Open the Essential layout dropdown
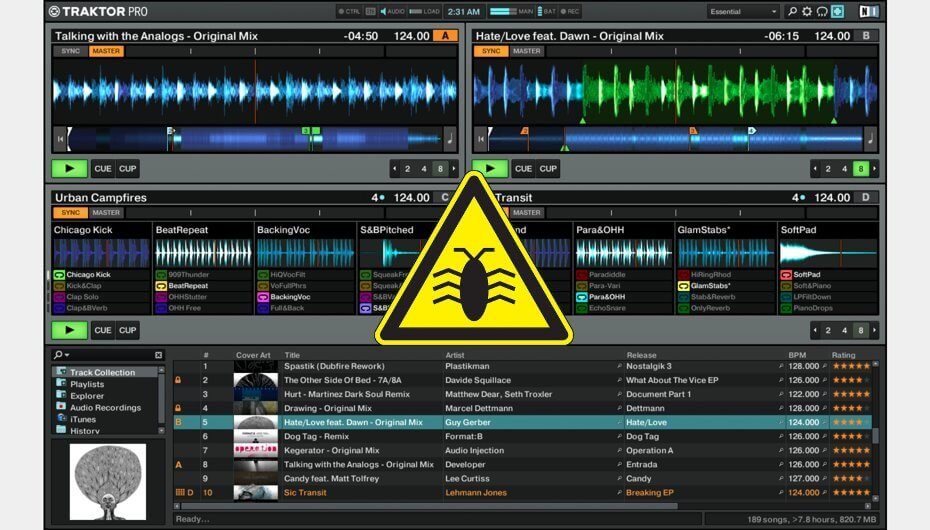The height and width of the screenshot is (530, 930). pyautogui.click(x=743, y=11)
